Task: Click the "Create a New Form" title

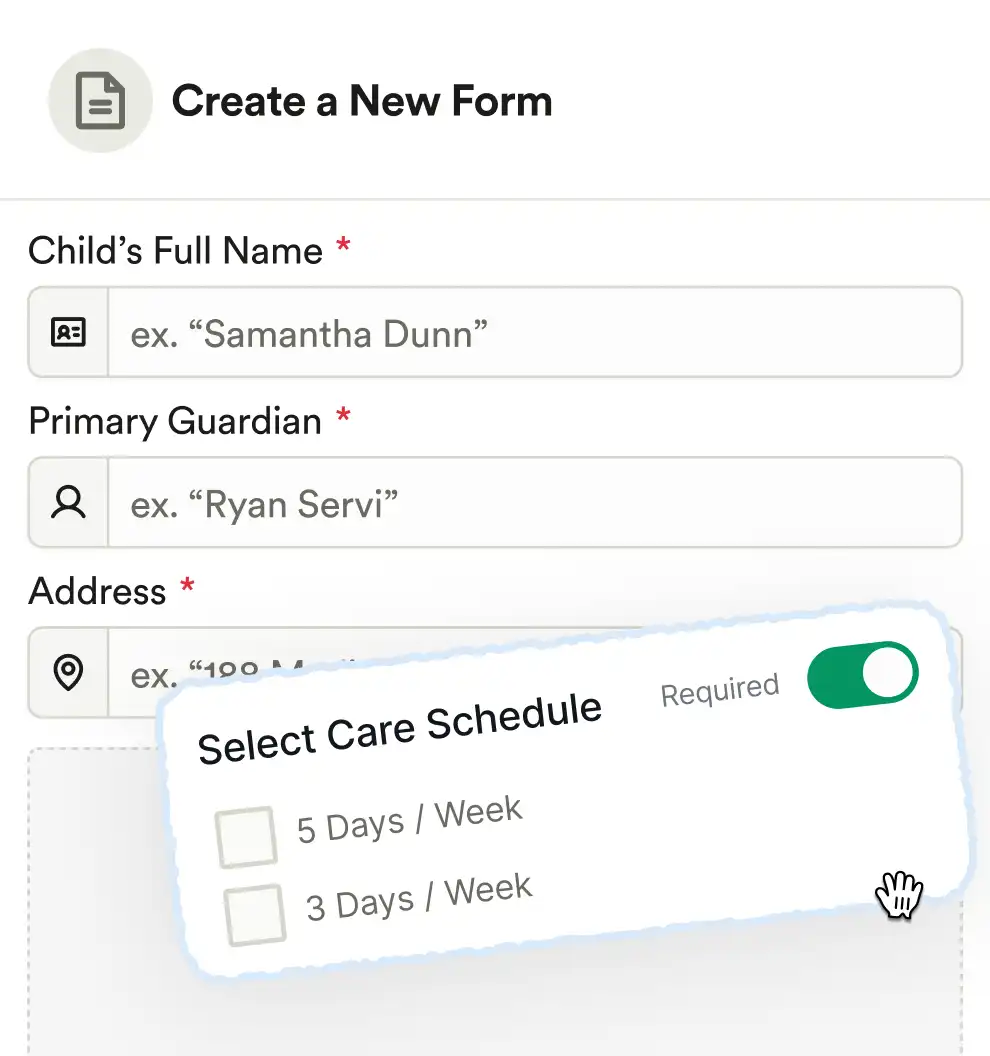Action: click(x=361, y=102)
